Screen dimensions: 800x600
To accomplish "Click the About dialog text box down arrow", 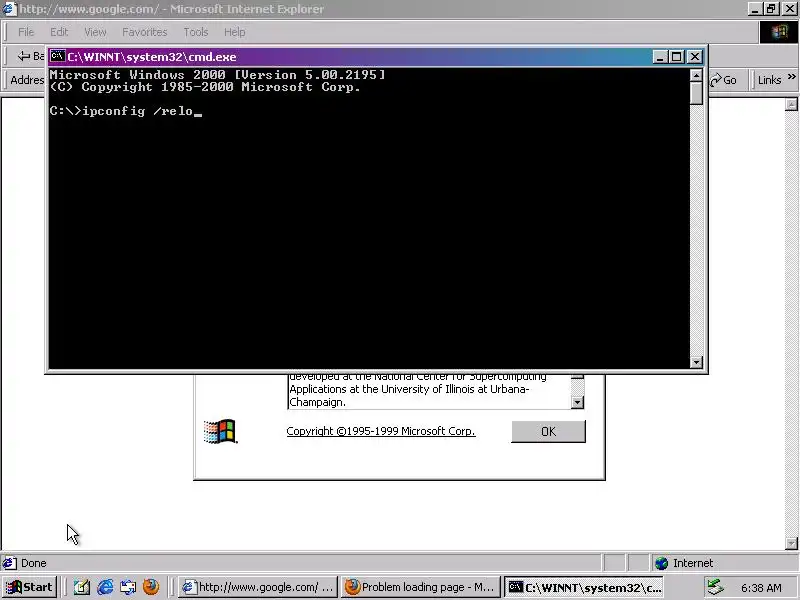I will [x=577, y=403].
